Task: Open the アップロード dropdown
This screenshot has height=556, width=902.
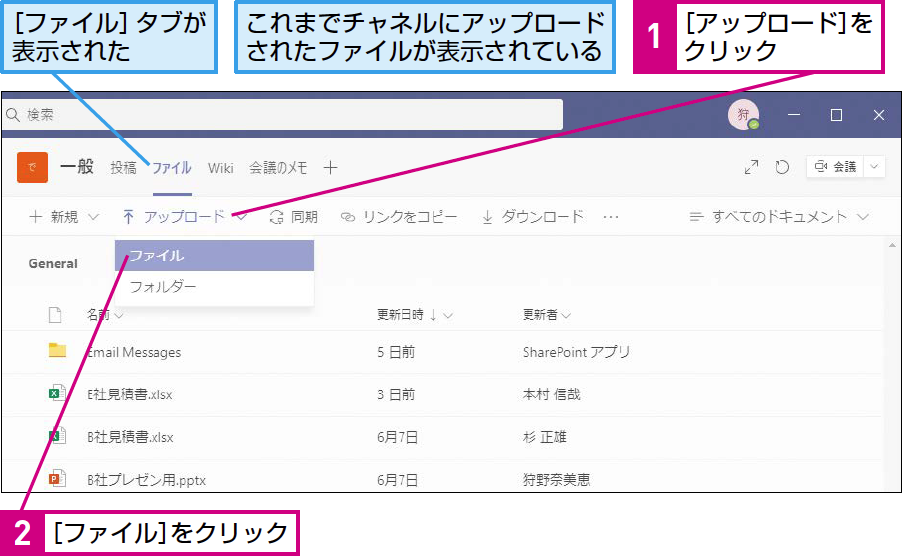Action: pyautogui.click(x=184, y=217)
